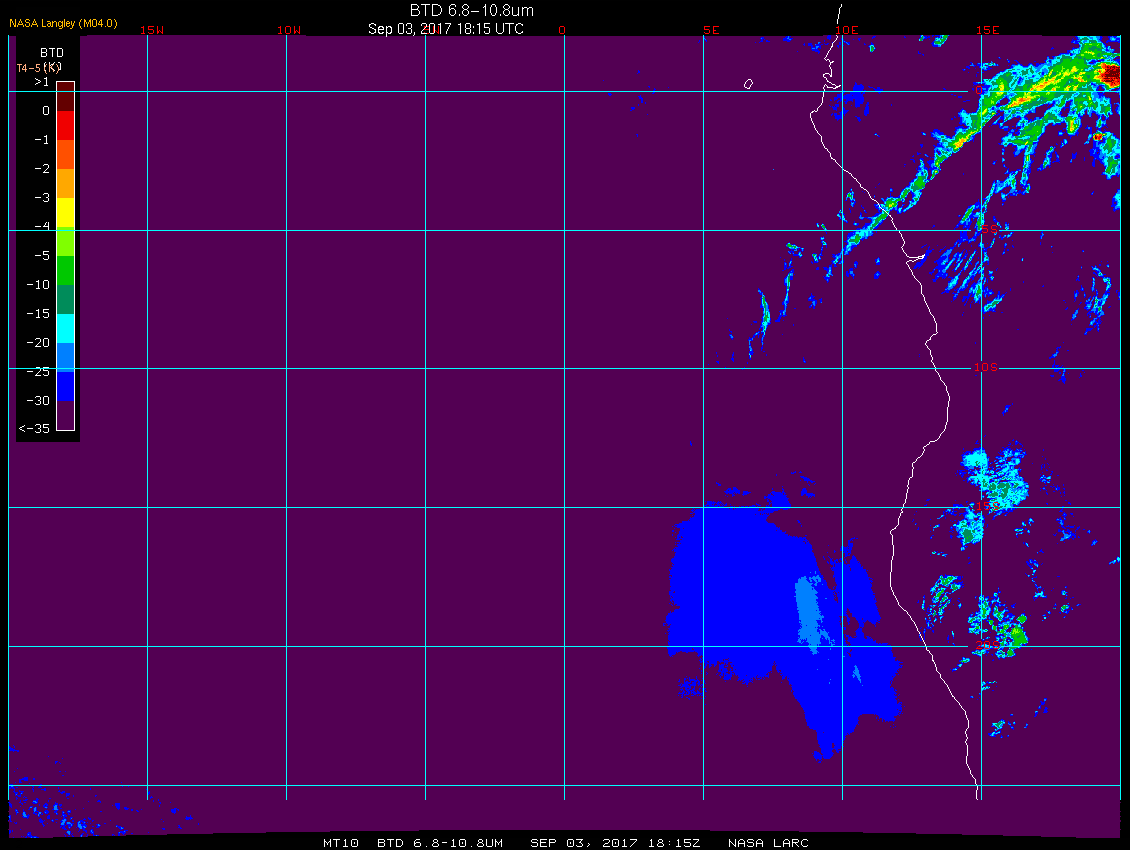Viewport: 1130px width, 850px height.
Task: Click the legend heading 'BTD'
Action: pyautogui.click(x=52, y=53)
